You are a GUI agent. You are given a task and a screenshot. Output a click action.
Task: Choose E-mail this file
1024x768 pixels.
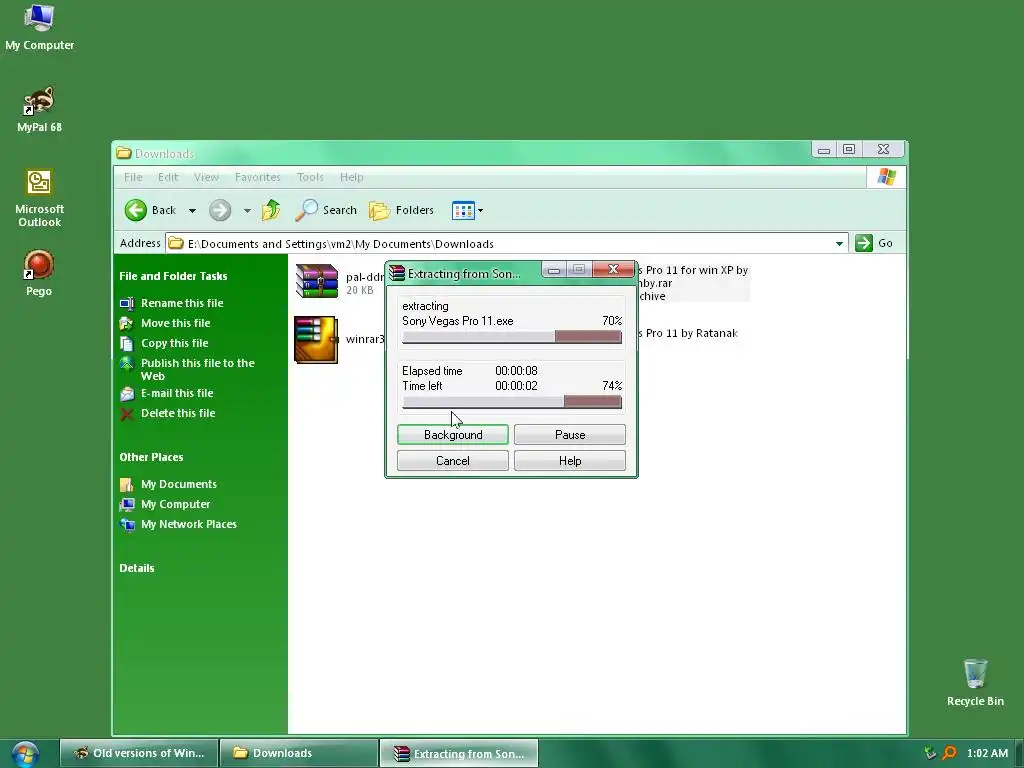[177, 393]
